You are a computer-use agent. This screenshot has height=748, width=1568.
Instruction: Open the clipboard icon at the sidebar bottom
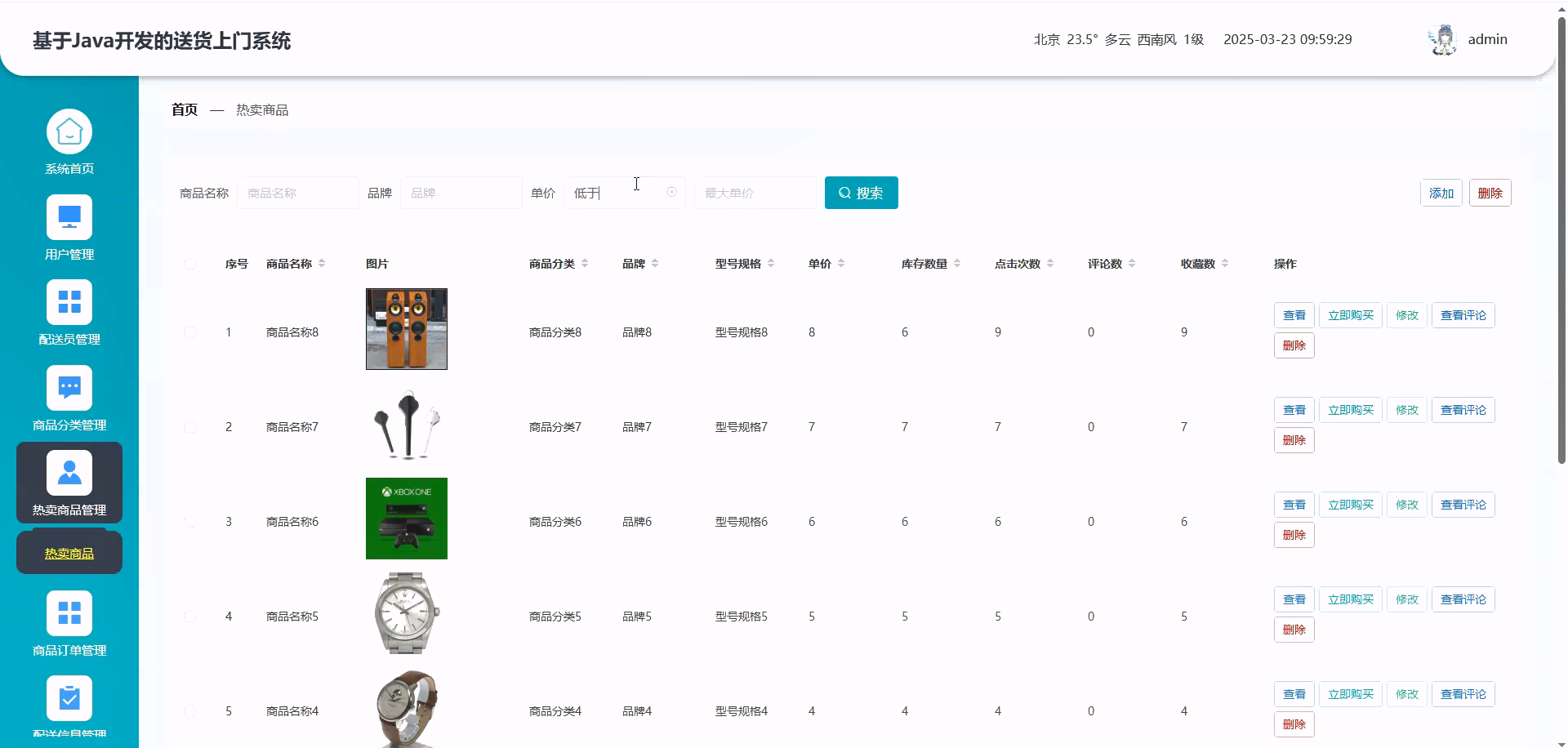[x=69, y=698]
